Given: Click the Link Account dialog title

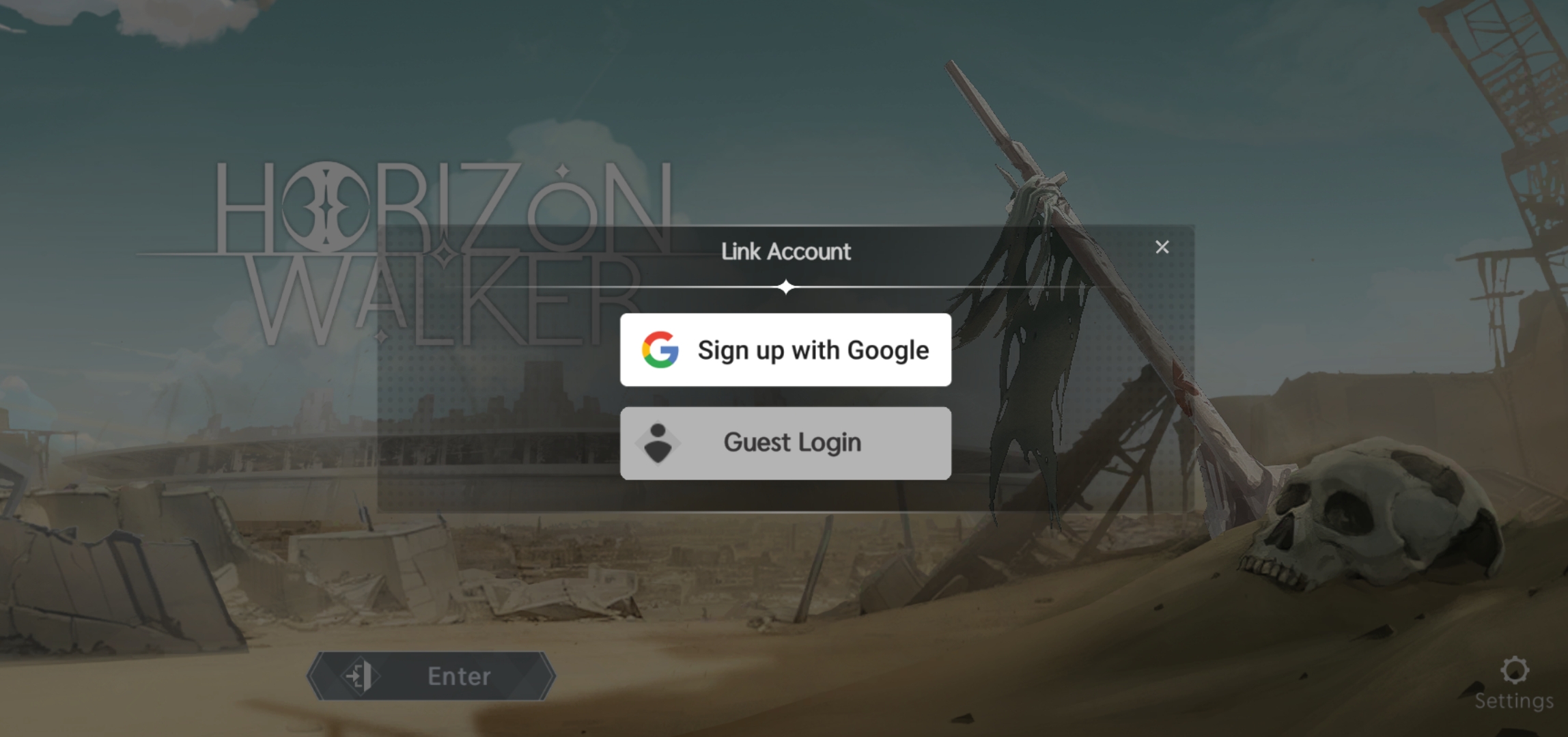Looking at the screenshot, I should (785, 251).
